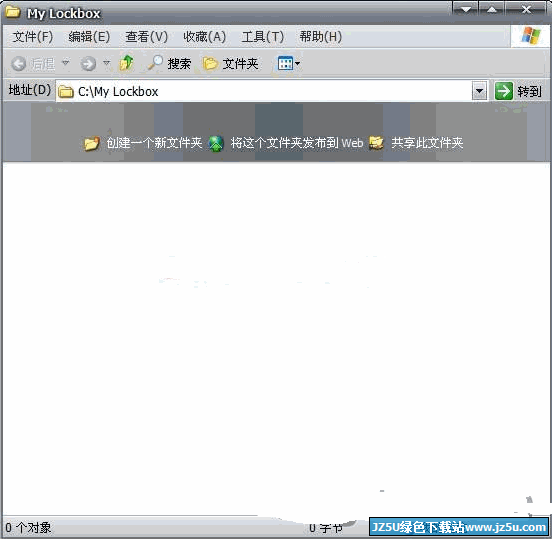The height and width of the screenshot is (539, 552).
Task: Click the 创建一个新文件夹 task link
Action: [x=154, y=143]
